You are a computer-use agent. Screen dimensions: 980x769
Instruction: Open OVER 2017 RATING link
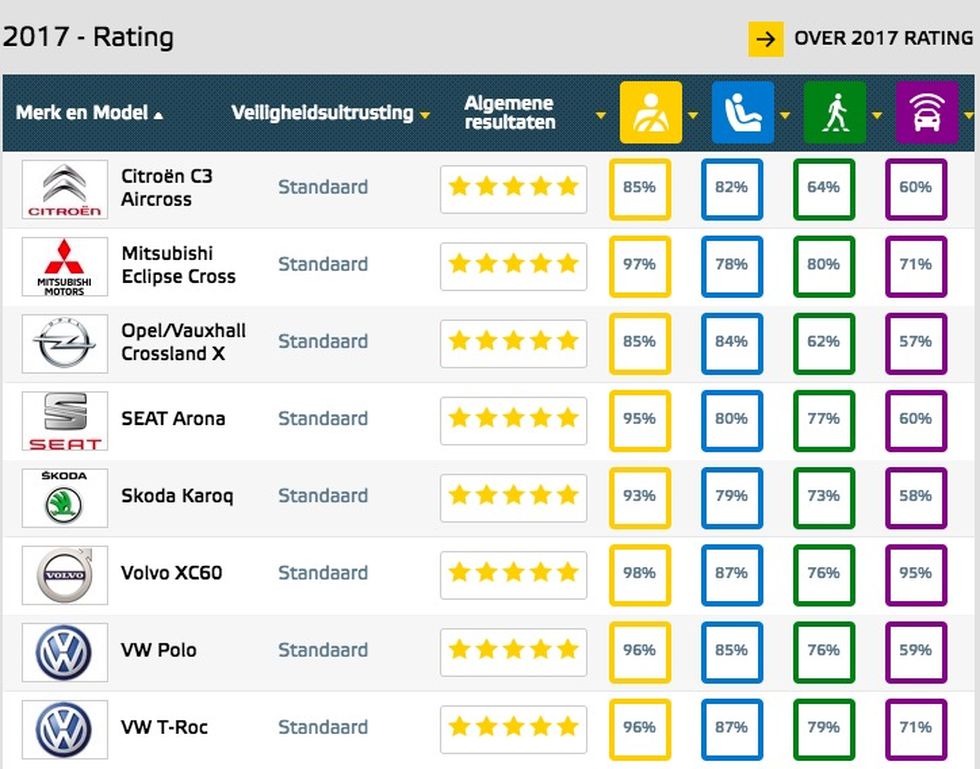(883, 38)
